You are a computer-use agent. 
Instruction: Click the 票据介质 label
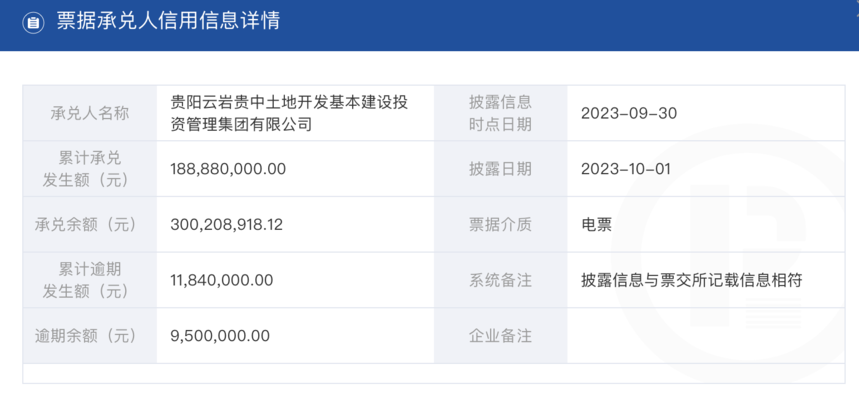[500, 225]
